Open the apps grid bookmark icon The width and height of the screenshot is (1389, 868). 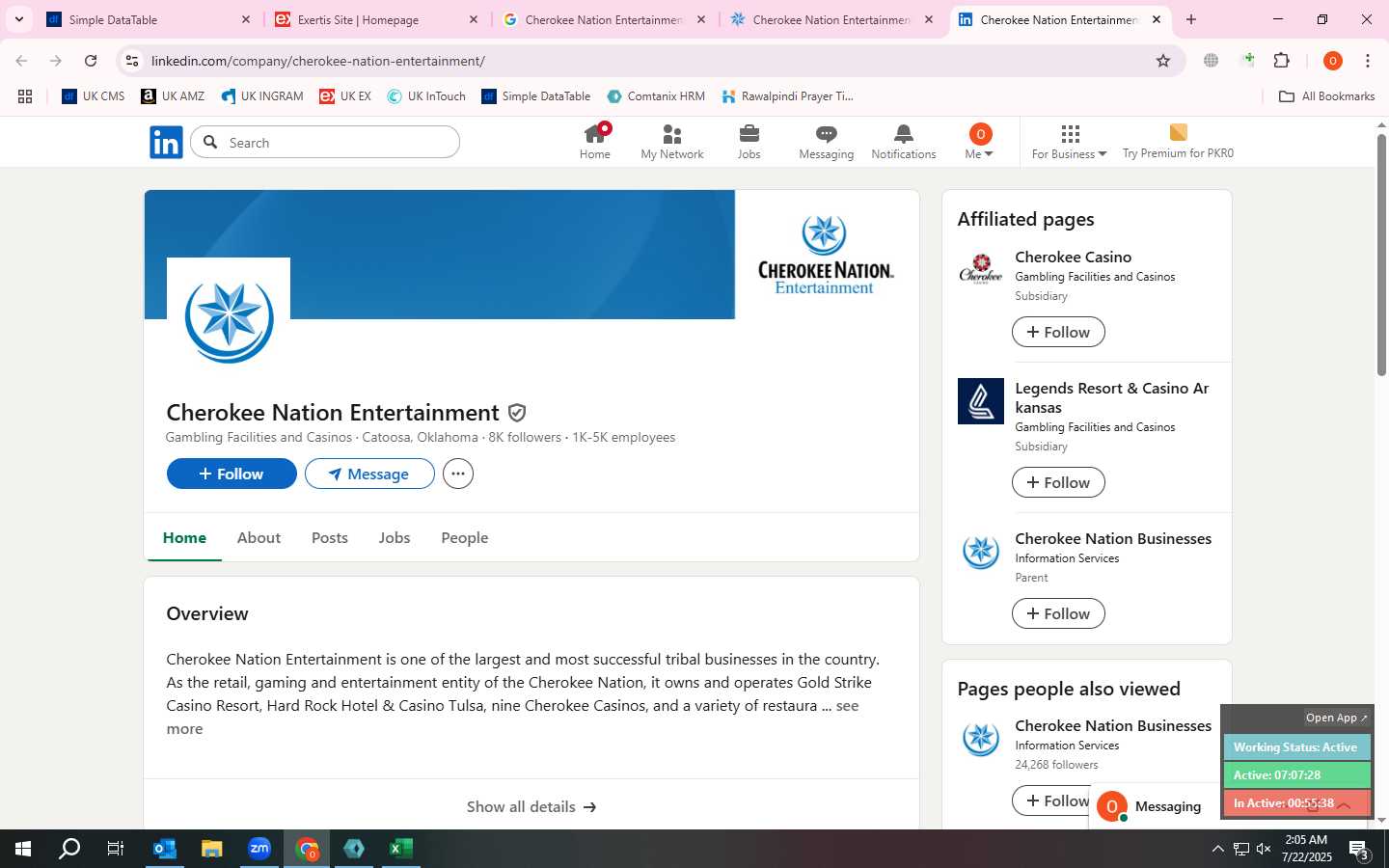(25, 96)
